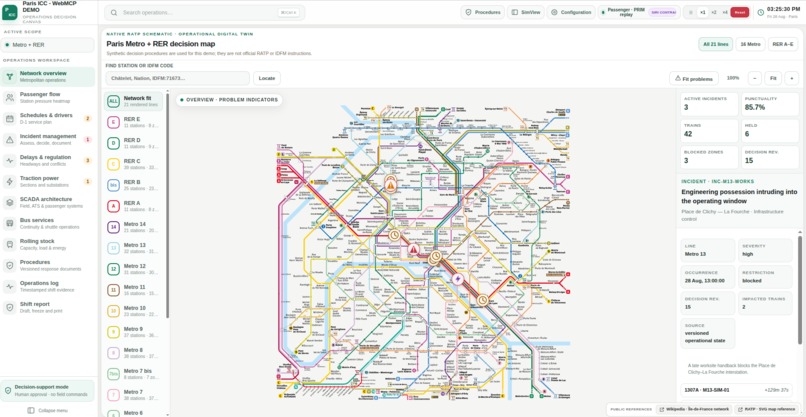
Task: Open Incident management section
Action: coord(48,139)
